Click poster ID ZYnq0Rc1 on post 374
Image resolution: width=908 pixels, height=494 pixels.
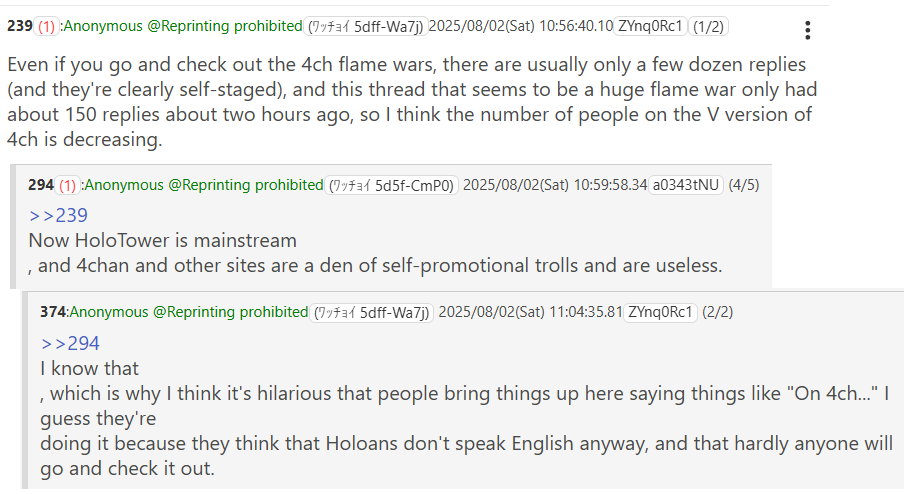[x=660, y=312]
